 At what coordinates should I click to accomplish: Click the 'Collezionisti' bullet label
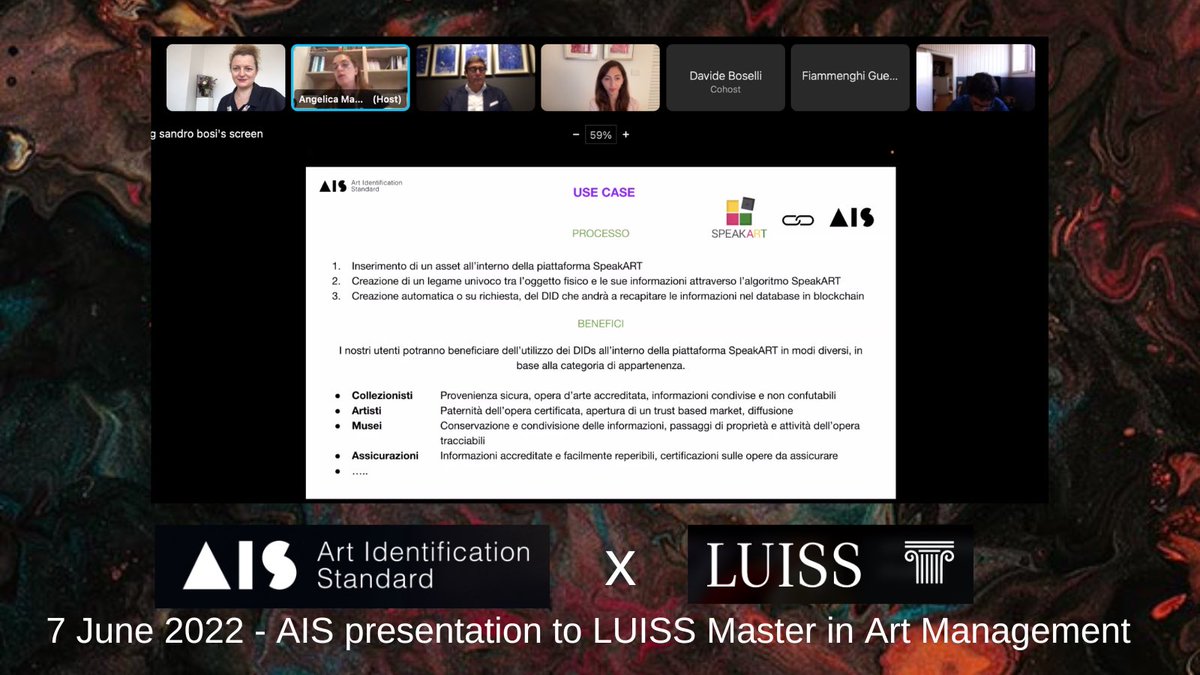pos(382,396)
